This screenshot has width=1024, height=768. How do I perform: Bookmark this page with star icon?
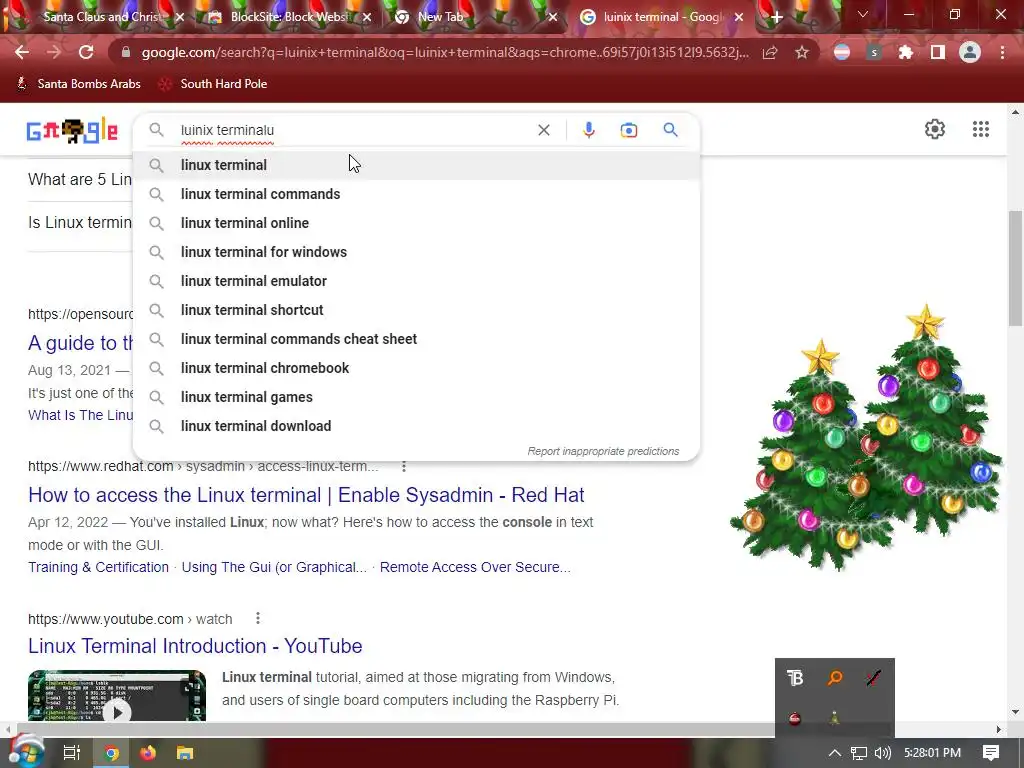click(802, 52)
